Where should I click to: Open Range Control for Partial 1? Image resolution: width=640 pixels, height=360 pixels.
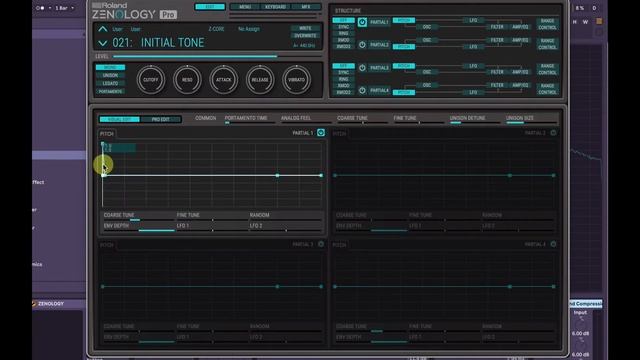pyautogui.click(x=547, y=24)
